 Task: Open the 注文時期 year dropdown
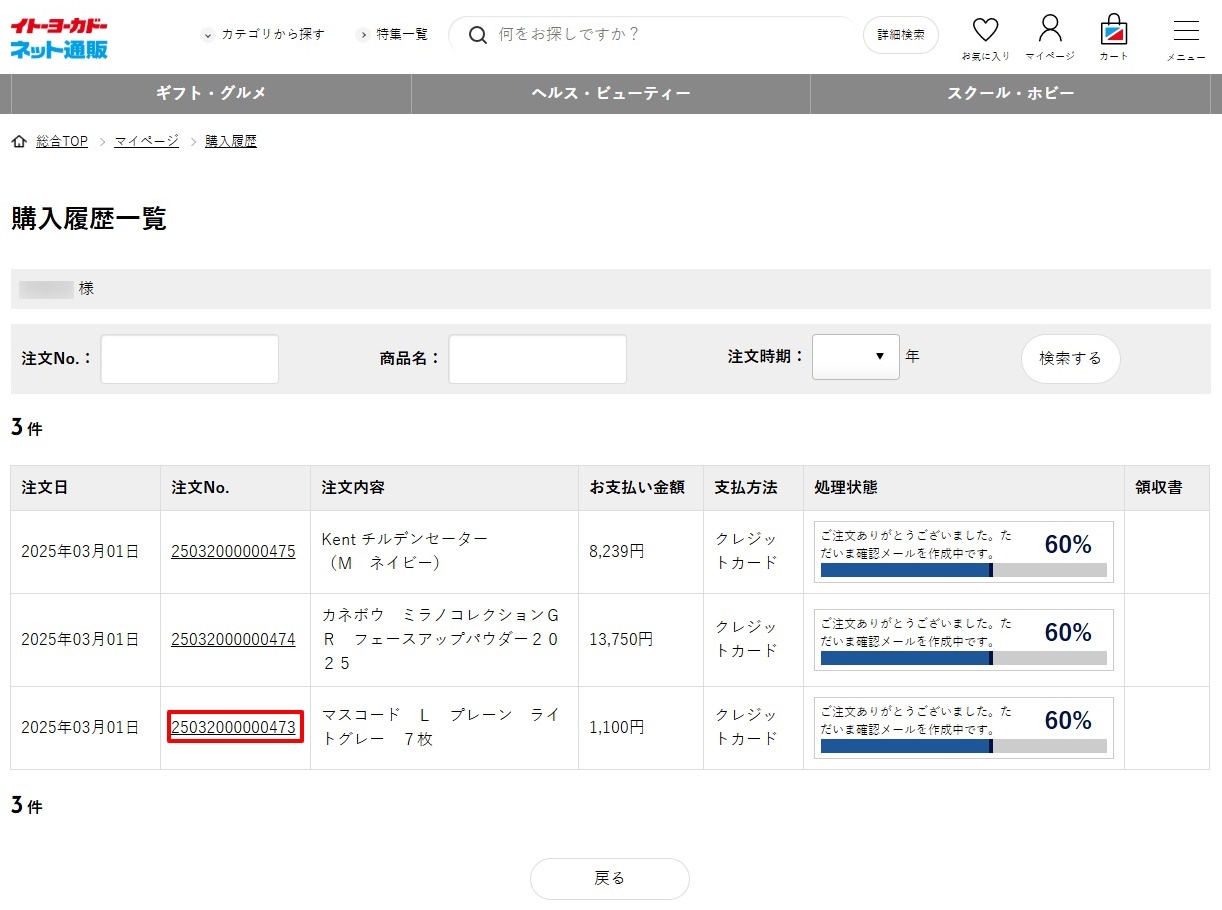[855, 357]
